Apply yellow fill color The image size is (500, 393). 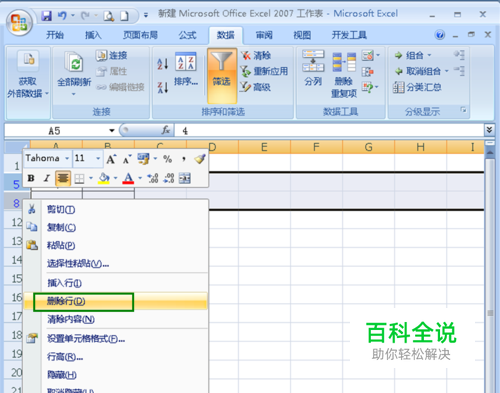104,178
